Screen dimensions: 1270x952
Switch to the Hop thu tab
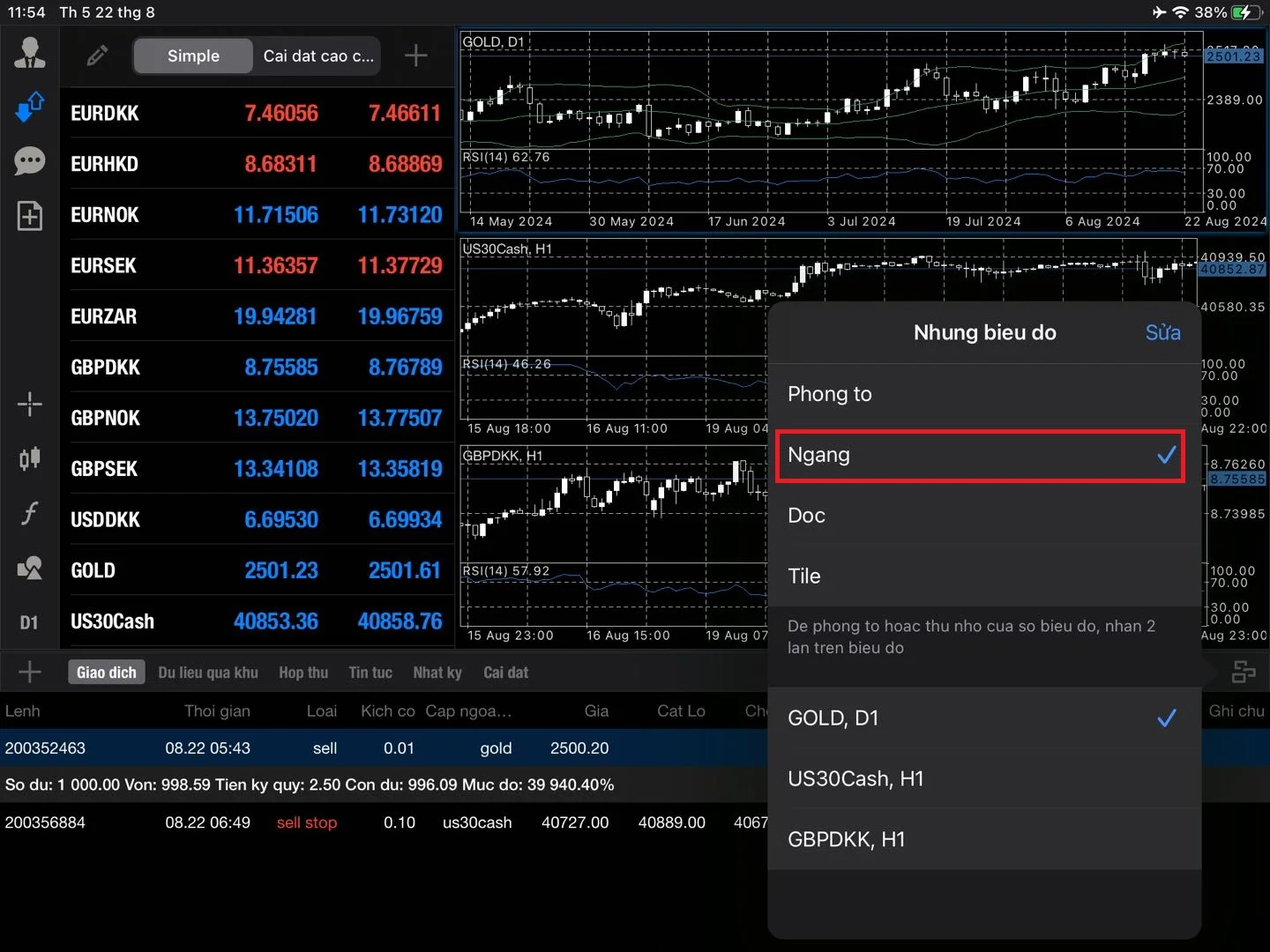point(303,673)
